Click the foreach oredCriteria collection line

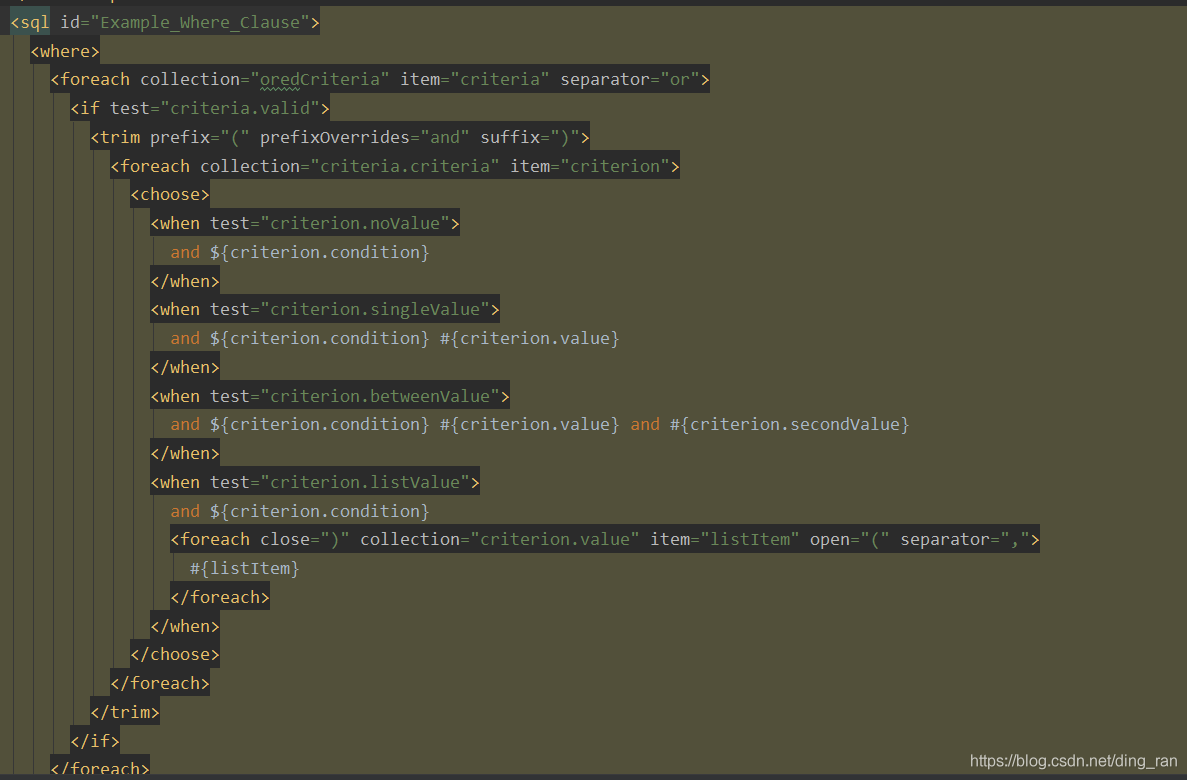pyautogui.click(x=380, y=79)
